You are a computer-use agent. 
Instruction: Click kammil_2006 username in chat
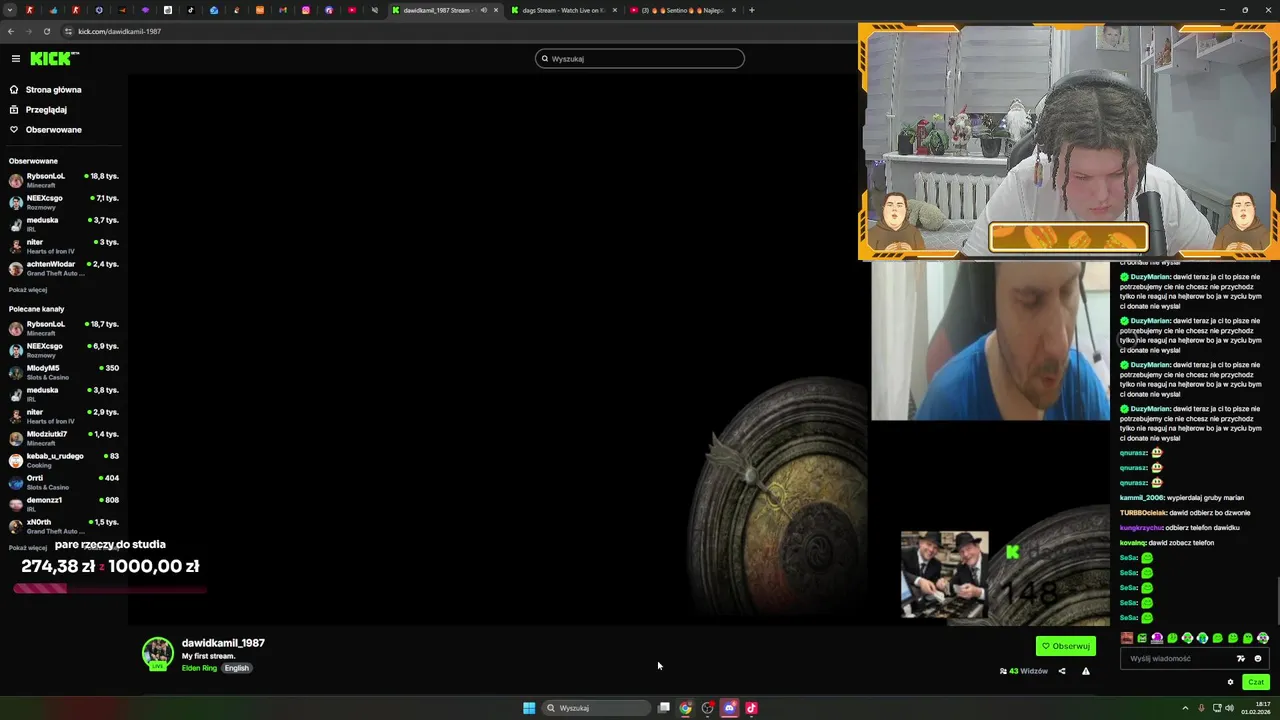[x=1143, y=498]
